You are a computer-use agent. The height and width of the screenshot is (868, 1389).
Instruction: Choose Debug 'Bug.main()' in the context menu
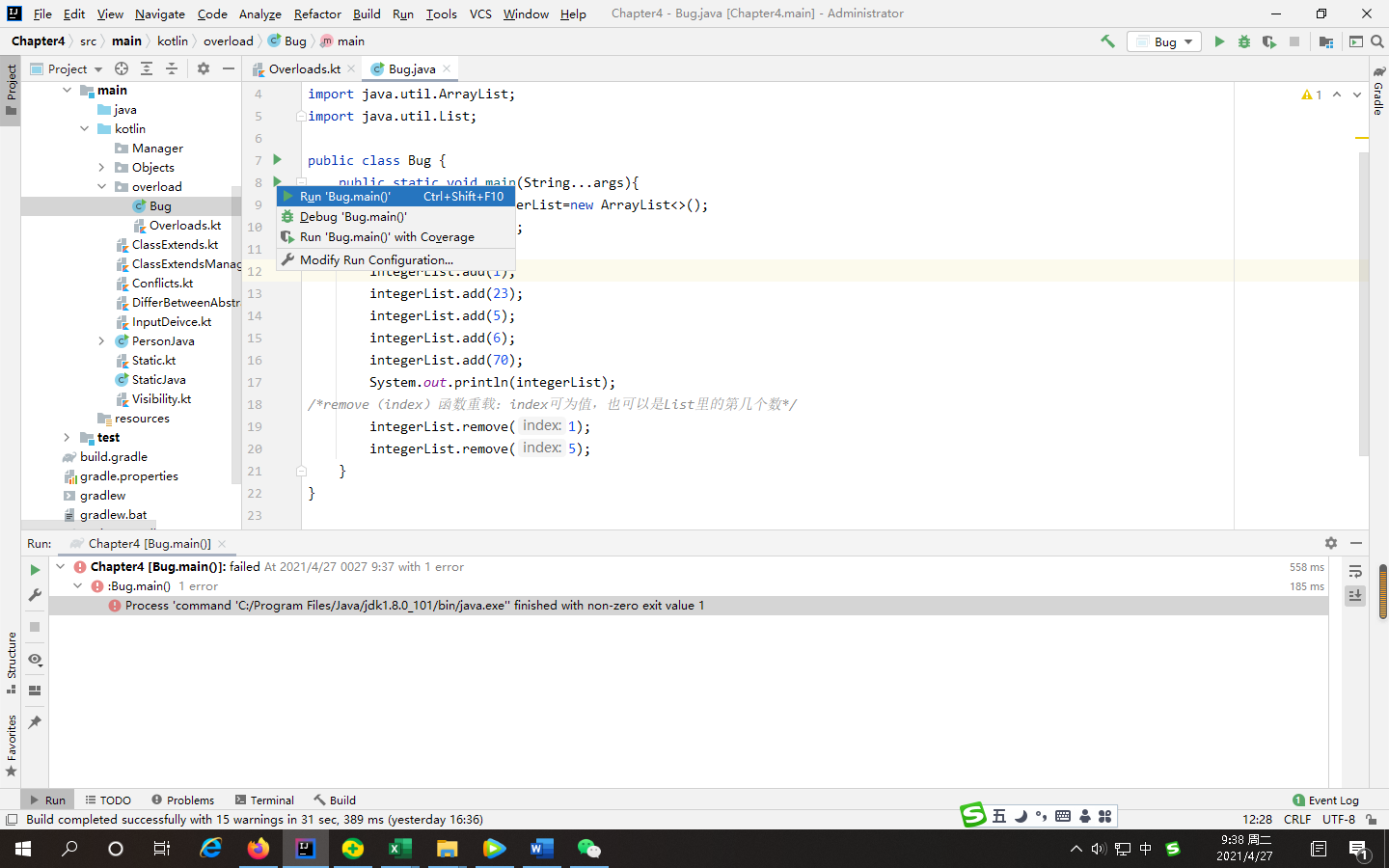tap(395, 217)
